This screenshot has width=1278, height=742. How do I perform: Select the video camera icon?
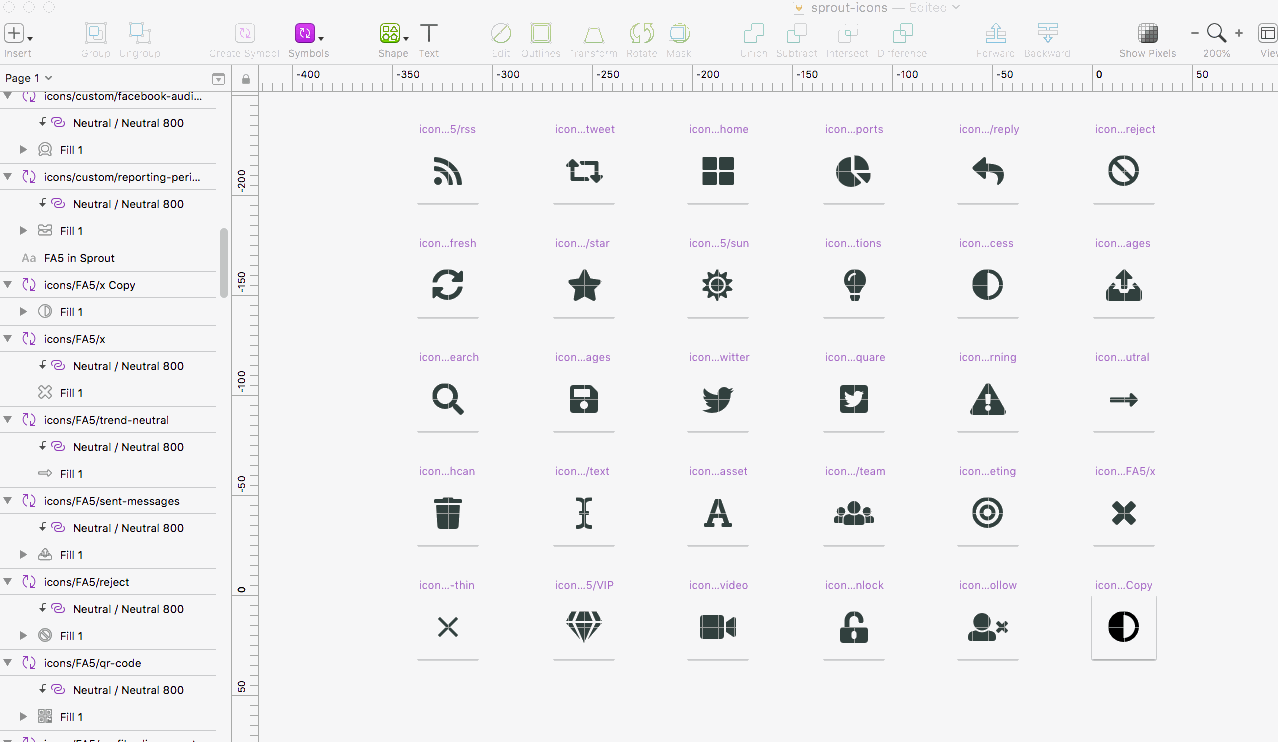[x=718, y=627]
